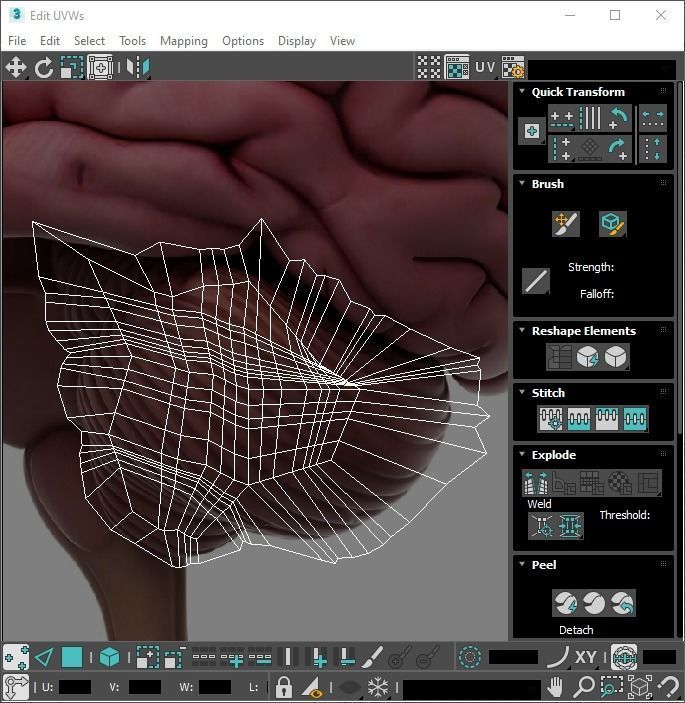
Task: Click Quick Peel icon in Peel rollout
Action: tap(566, 603)
